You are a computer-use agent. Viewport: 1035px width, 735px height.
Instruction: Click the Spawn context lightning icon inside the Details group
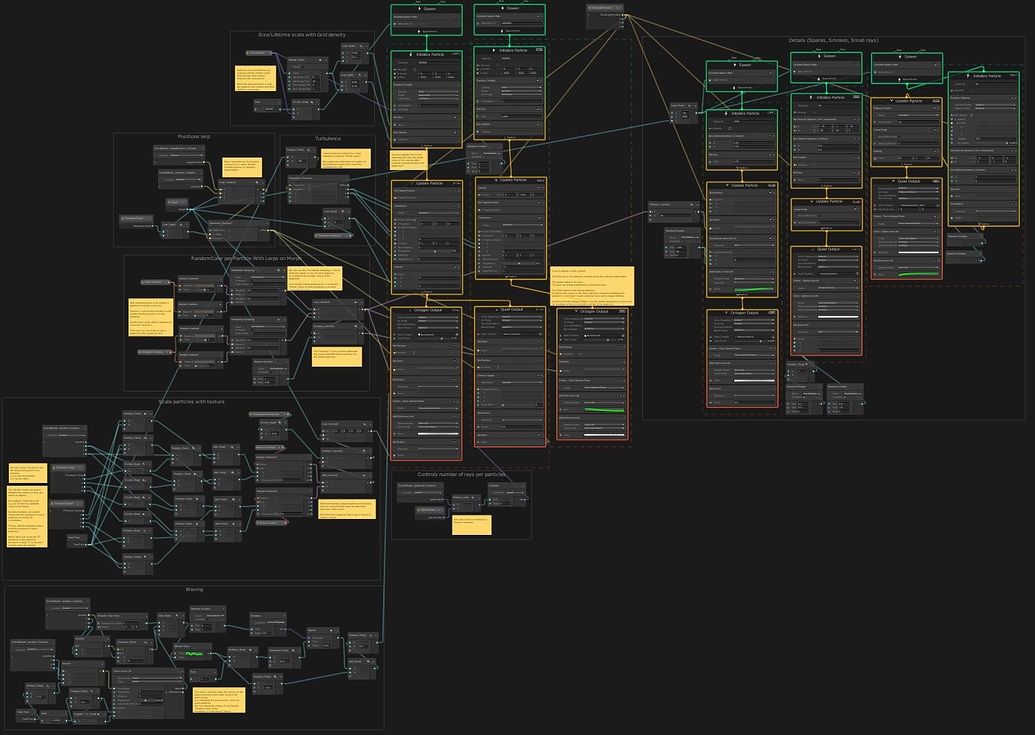(x=734, y=65)
